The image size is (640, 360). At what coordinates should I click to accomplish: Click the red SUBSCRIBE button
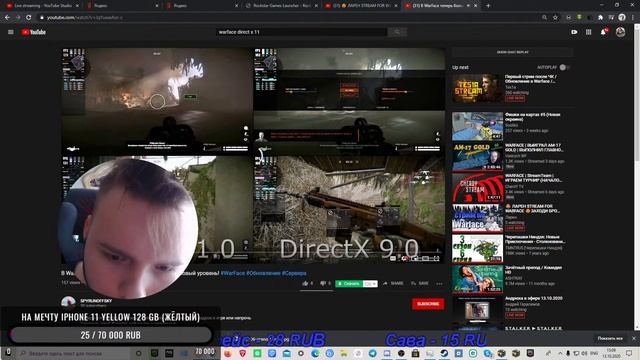[428, 304]
